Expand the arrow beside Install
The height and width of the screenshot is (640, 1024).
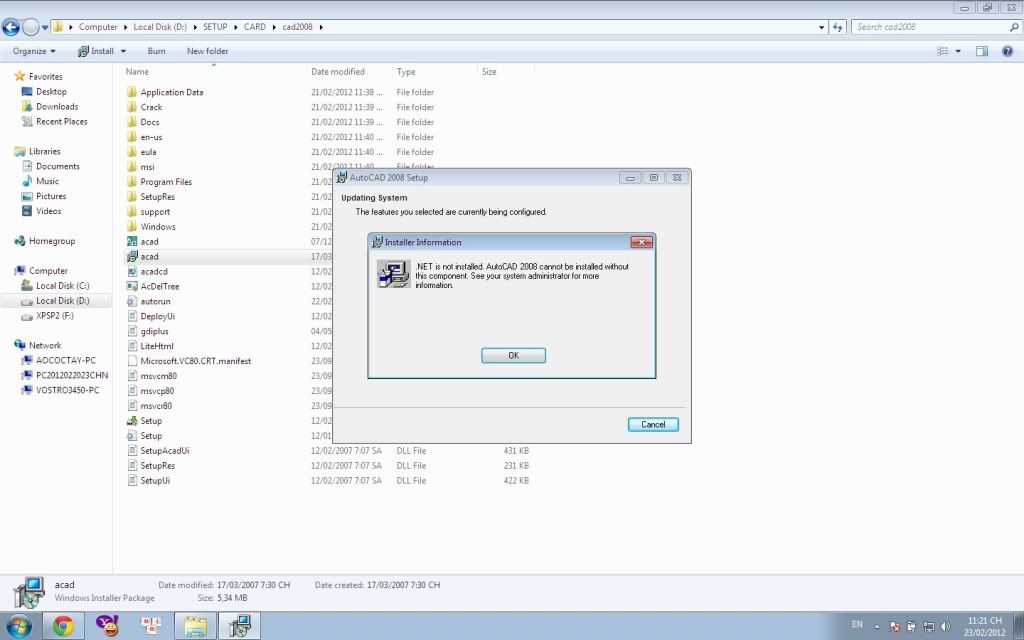click(x=123, y=51)
